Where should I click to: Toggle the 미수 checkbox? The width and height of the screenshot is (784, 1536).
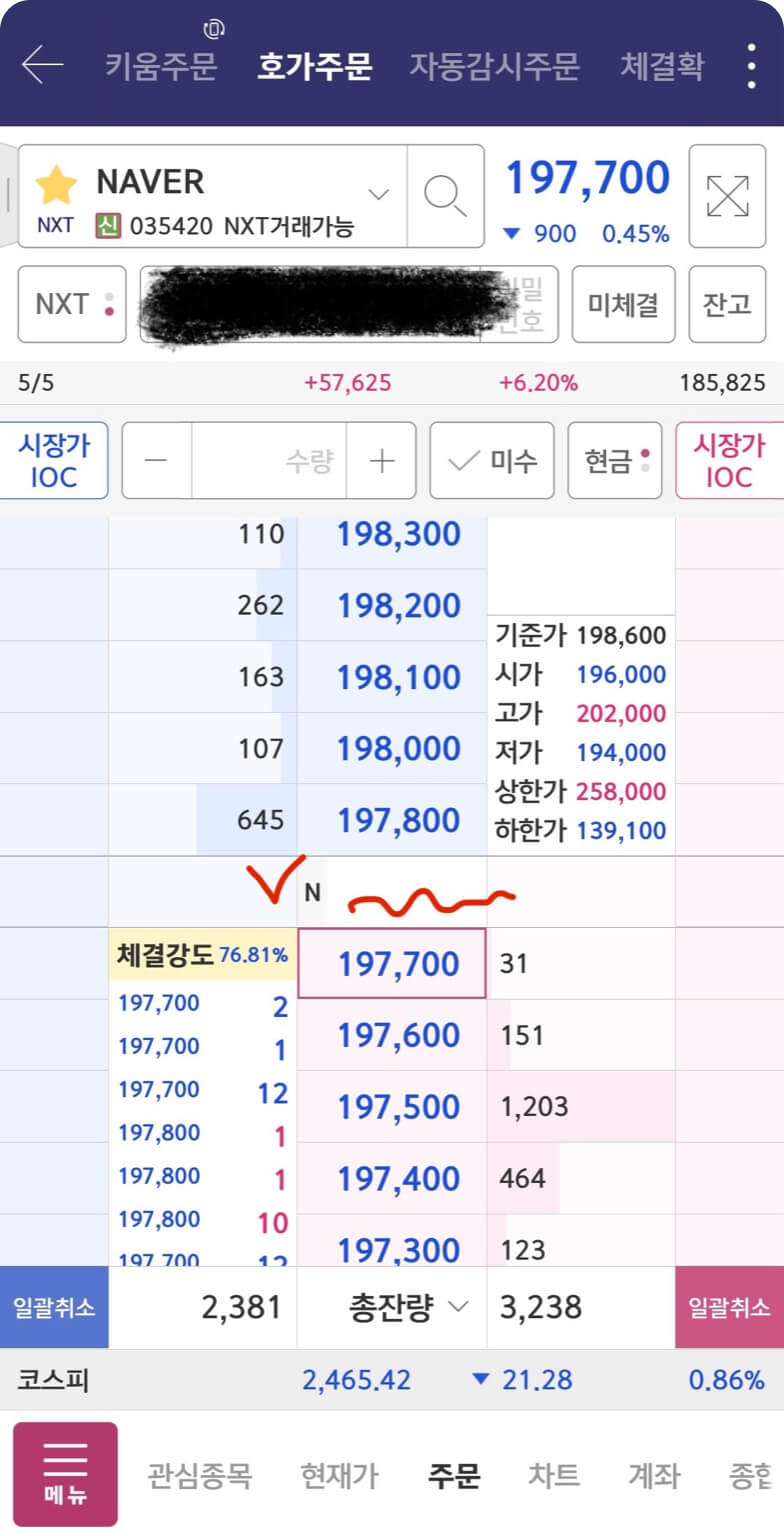pyautogui.click(x=492, y=461)
